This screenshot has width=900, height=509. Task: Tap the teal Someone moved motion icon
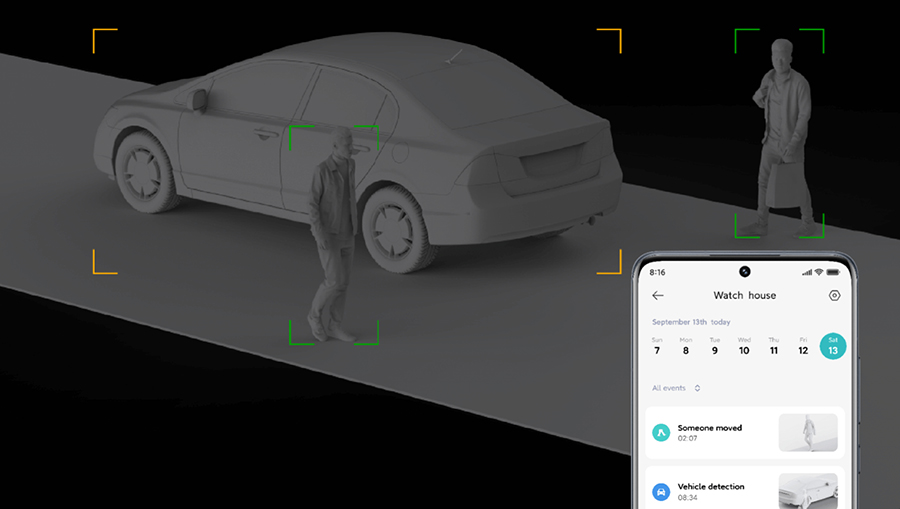coord(661,433)
